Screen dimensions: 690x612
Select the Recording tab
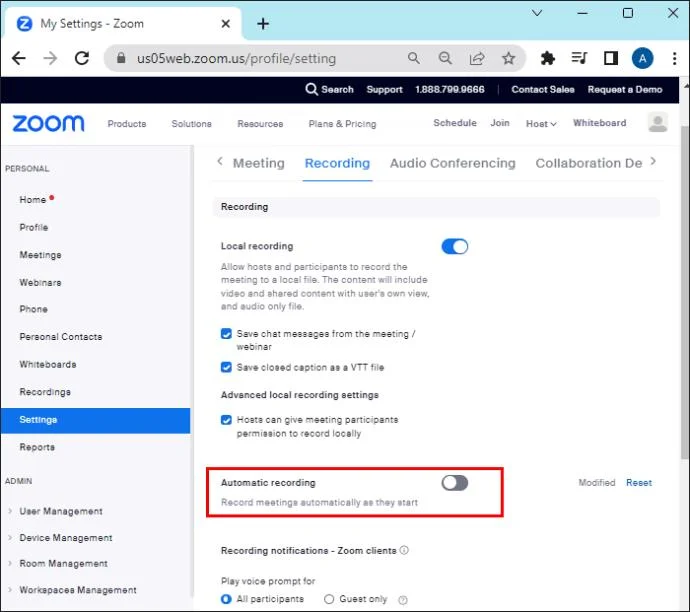337,163
